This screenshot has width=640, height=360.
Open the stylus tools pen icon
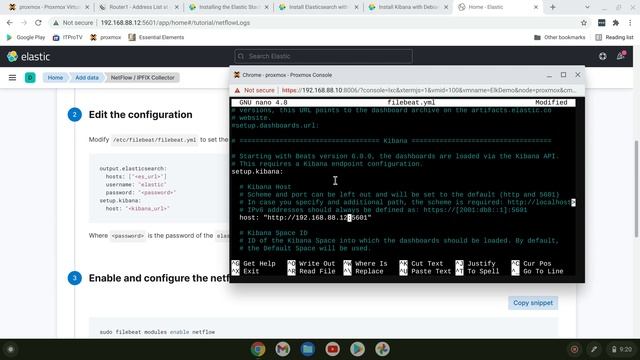[x=594, y=349]
